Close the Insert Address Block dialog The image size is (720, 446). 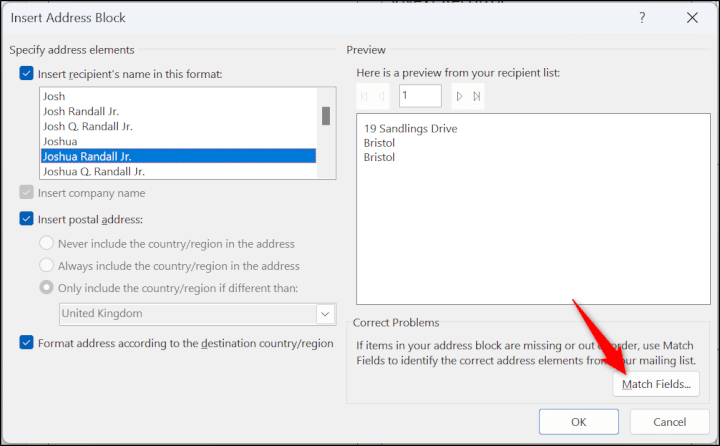pos(692,18)
